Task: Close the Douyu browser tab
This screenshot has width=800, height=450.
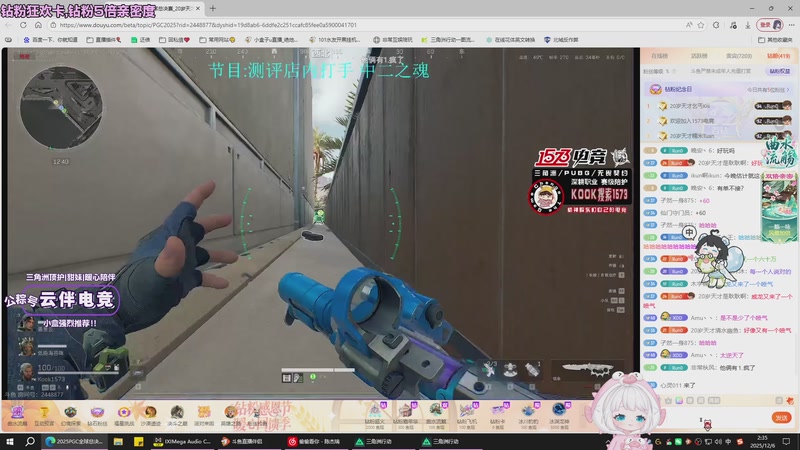Action: pyautogui.click(x=198, y=8)
